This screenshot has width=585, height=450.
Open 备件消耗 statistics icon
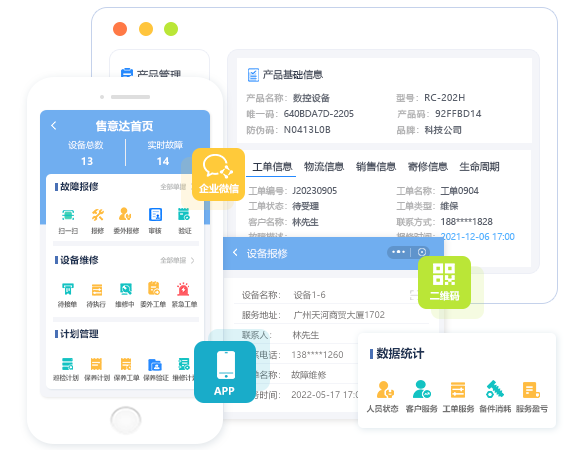(495, 389)
